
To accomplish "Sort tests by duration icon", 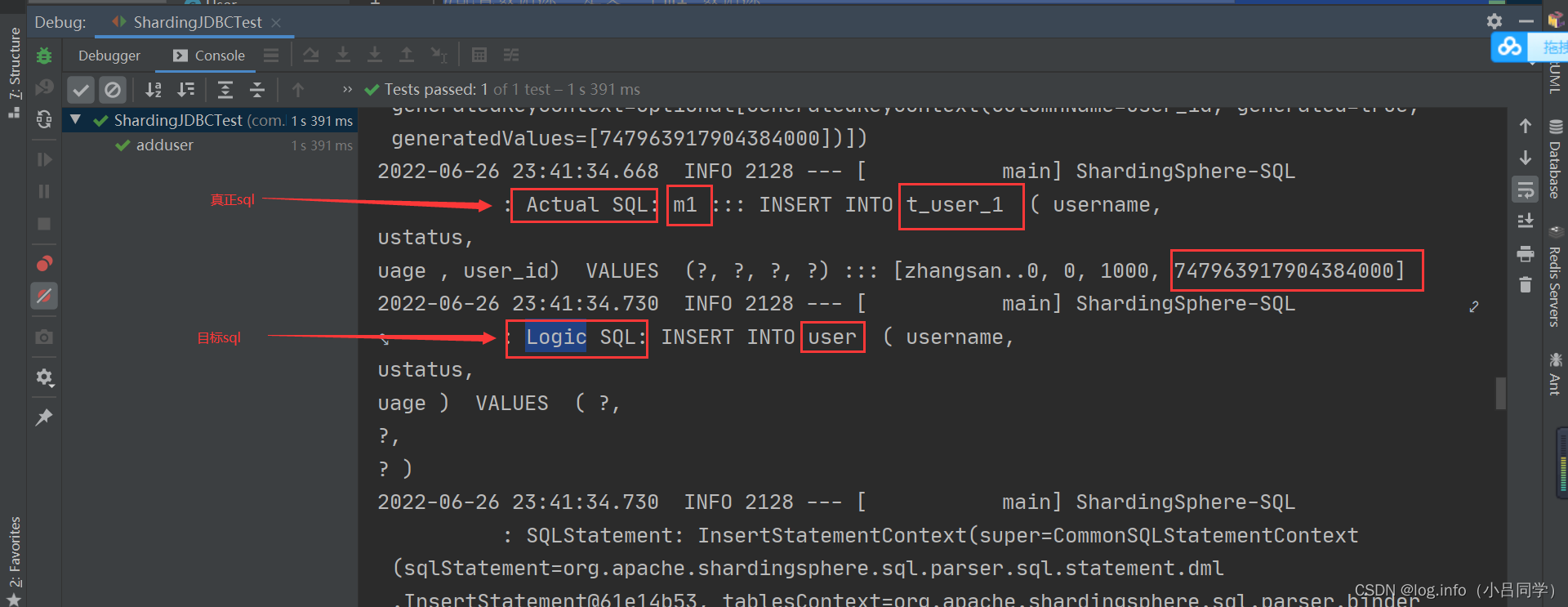I will (x=186, y=89).
